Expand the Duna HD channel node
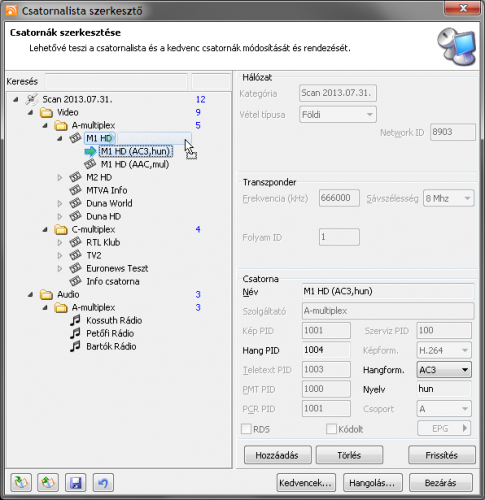The height and width of the screenshot is (500, 485). (60, 216)
